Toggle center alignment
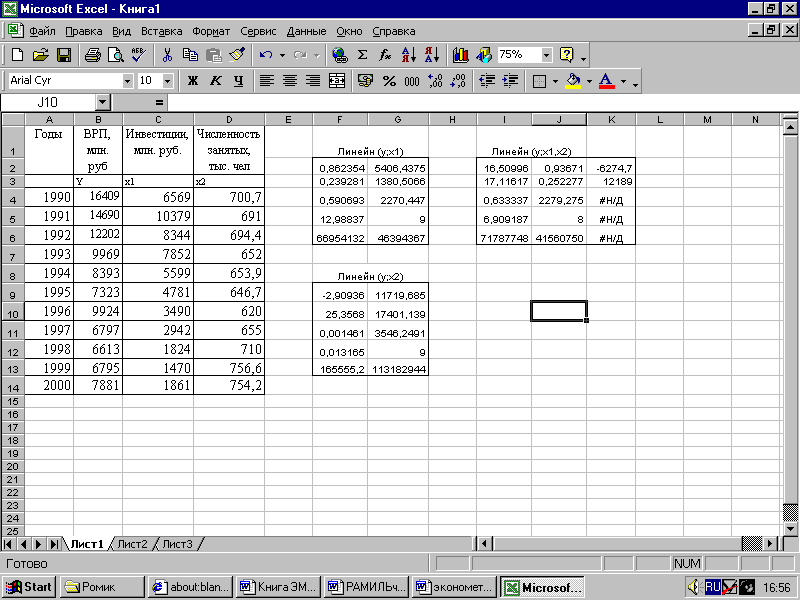Image resolution: width=800 pixels, height=600 pixels. pyautogui.click(x=290, y=81)
